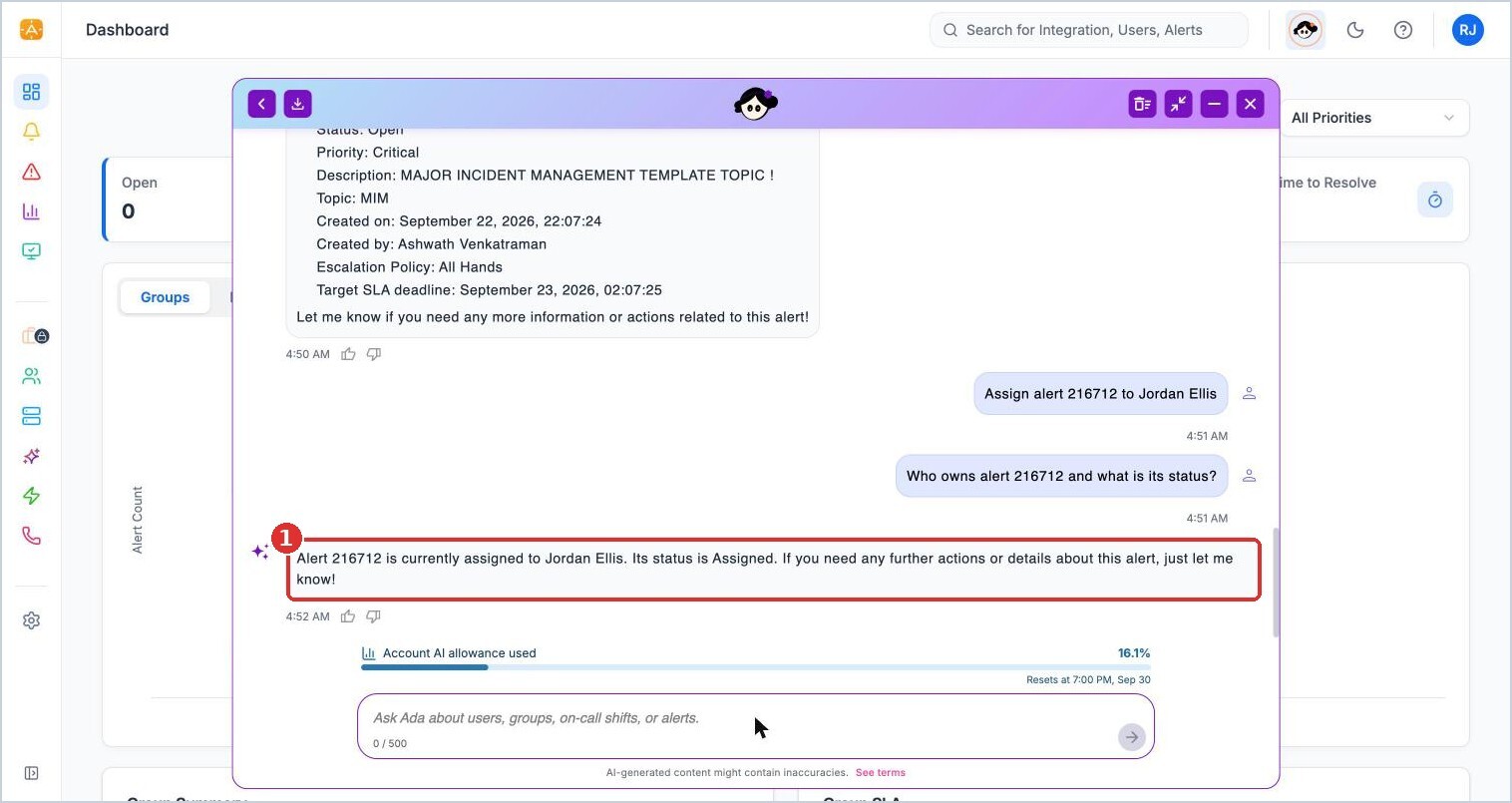The height and width of the screenshot is (803, 1512).
Task: Thumbs up the 4:50 AM response
Action: (x=348, y=354)
